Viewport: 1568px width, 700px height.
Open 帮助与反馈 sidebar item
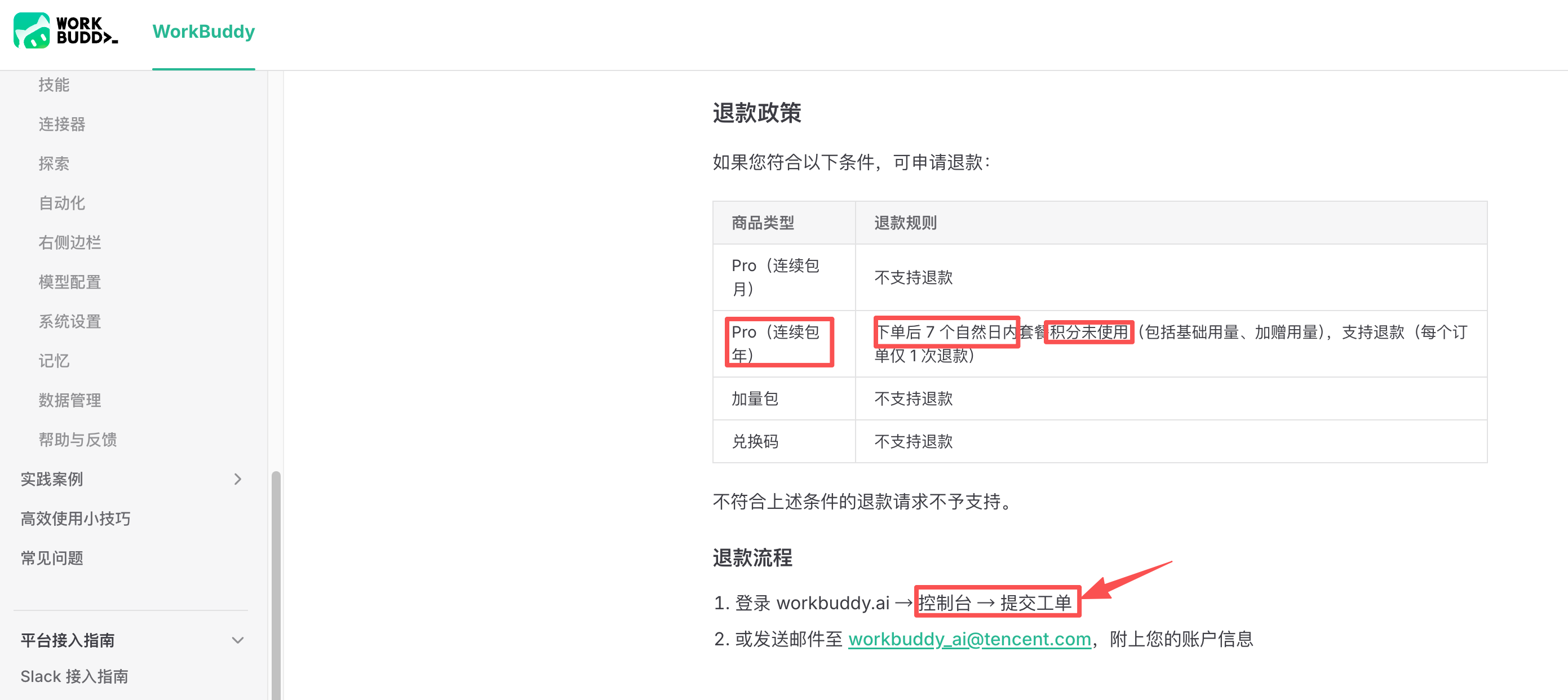click(78, 440)
